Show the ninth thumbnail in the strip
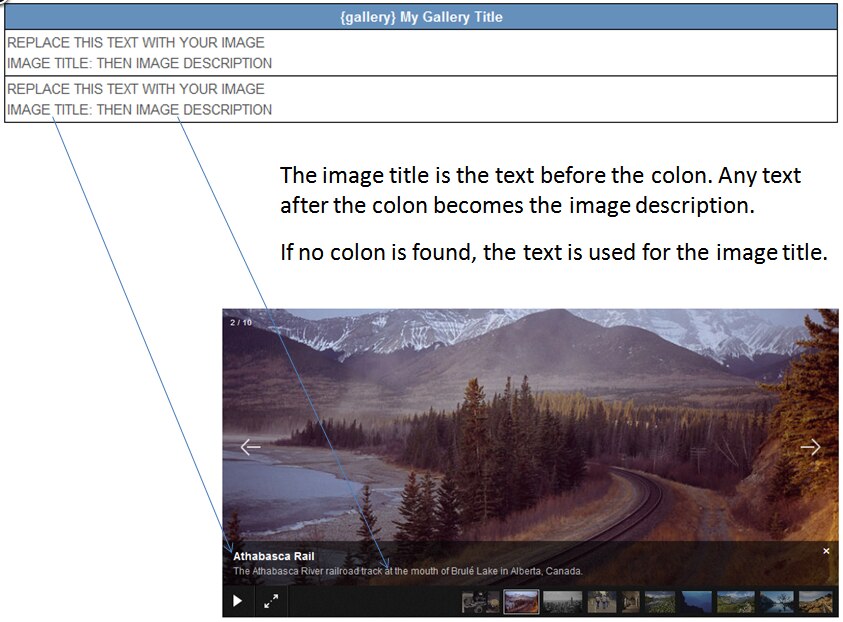The height and width of the screenshot is (622, 843). point(776,601)
